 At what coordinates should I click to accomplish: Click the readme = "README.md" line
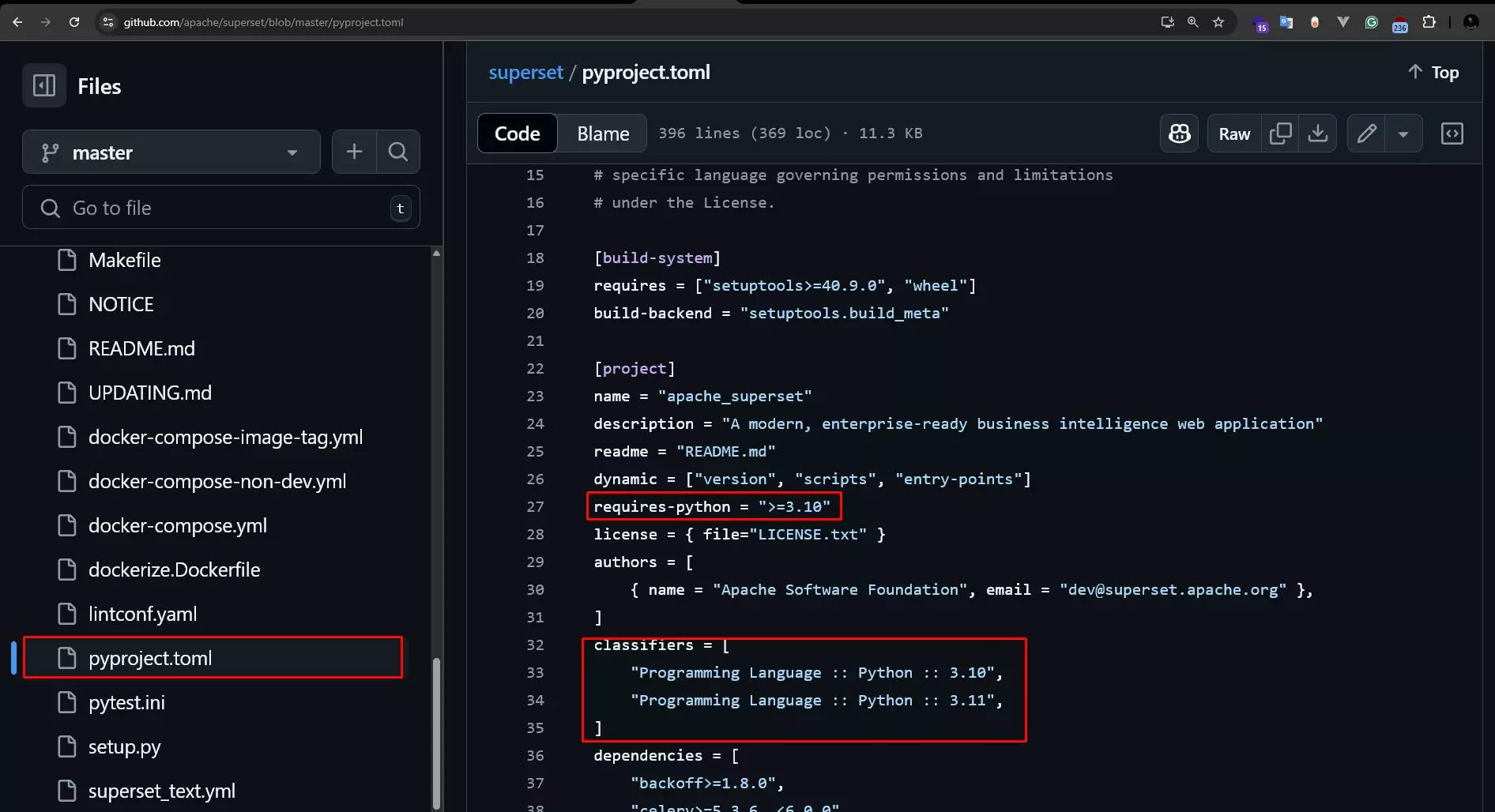(x=684, y=451)
